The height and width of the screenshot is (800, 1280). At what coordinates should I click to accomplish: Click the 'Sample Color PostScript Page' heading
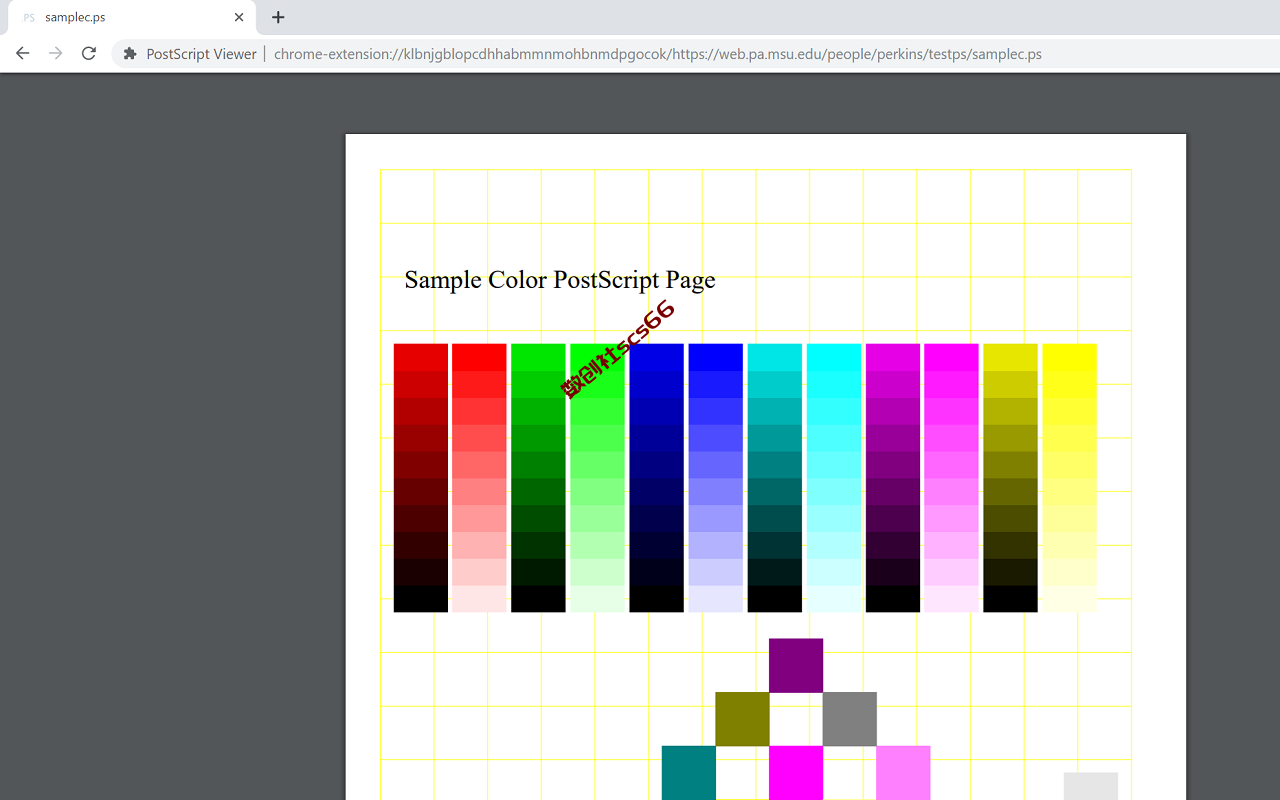(560, 280)
